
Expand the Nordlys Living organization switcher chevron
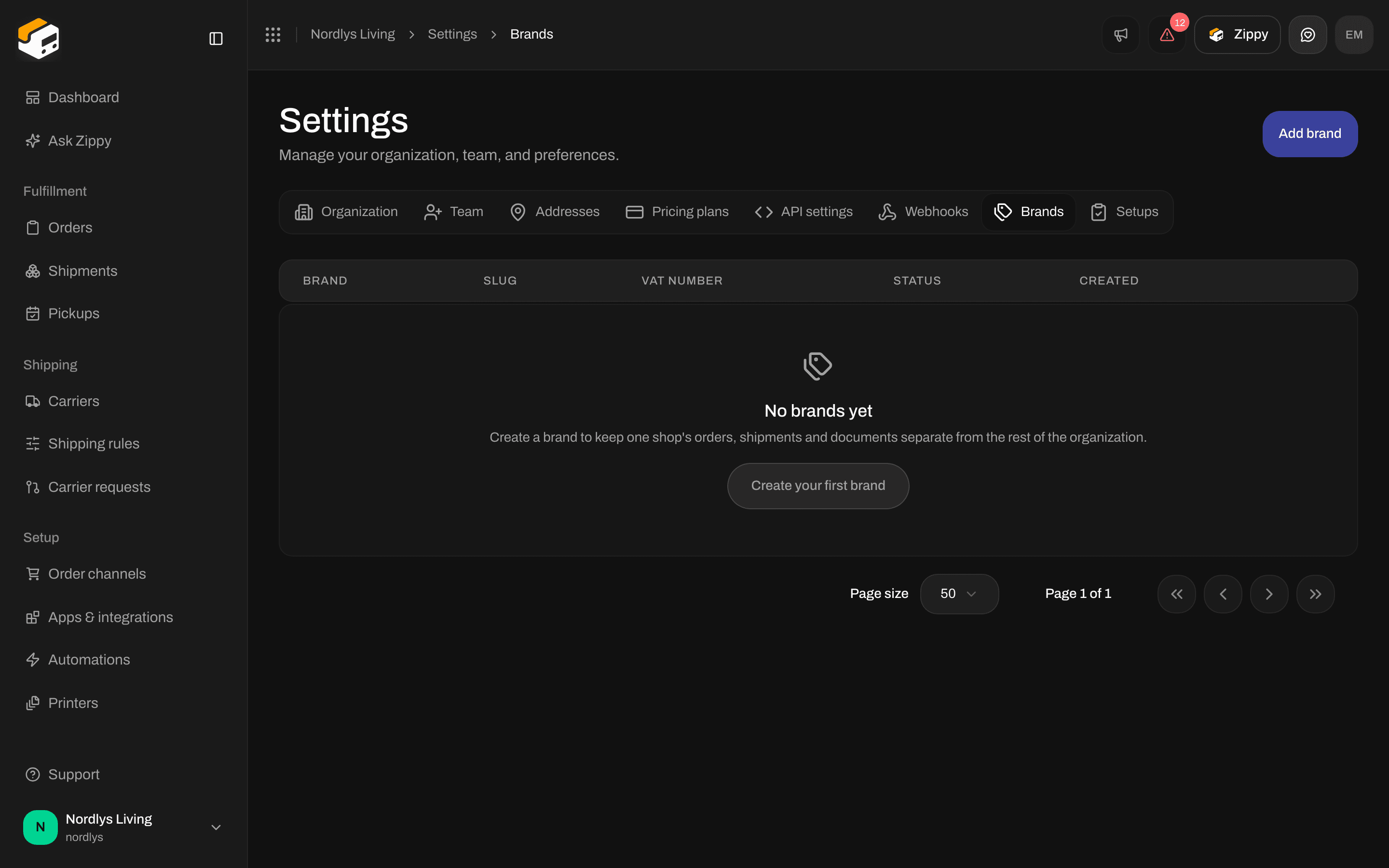coord(216,827)
